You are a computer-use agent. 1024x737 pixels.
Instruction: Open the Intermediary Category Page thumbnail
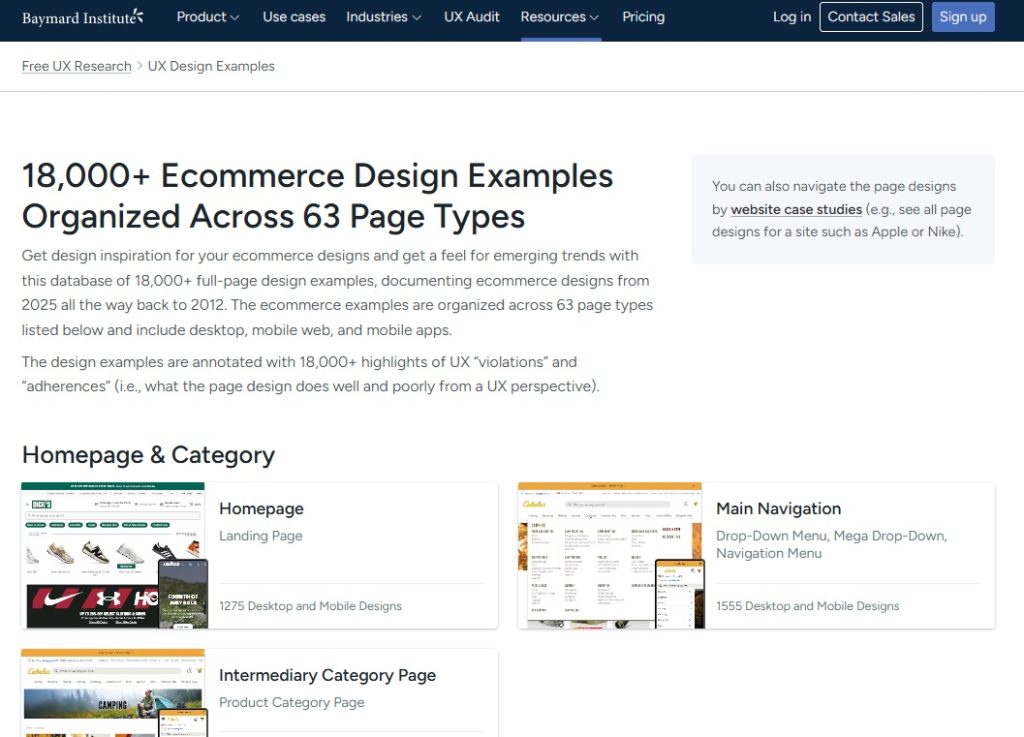(114, 694)
